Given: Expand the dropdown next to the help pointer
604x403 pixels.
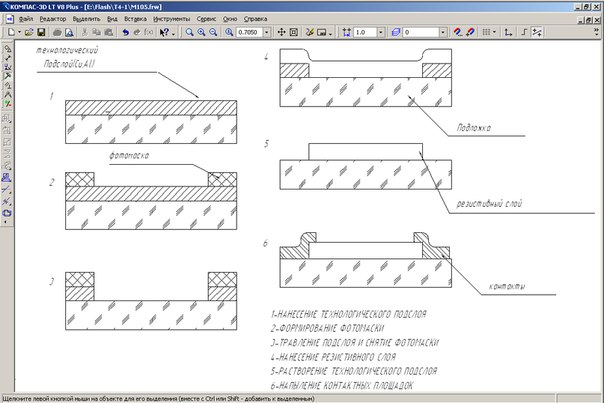Looking at the screenshot, I should 173,34.
